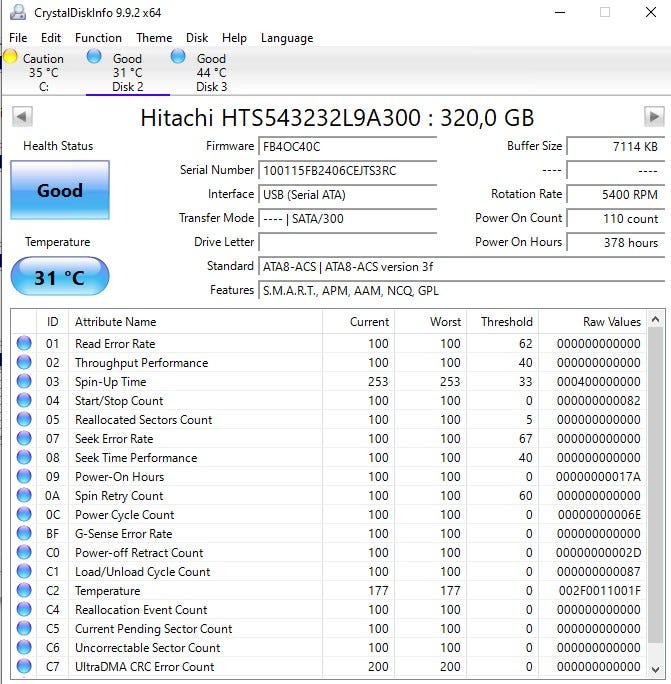The width and height of the screenshot is (671, 684).
Task: Click raw value 0000000017A for Power-On Hours
Action: [598, 477]
